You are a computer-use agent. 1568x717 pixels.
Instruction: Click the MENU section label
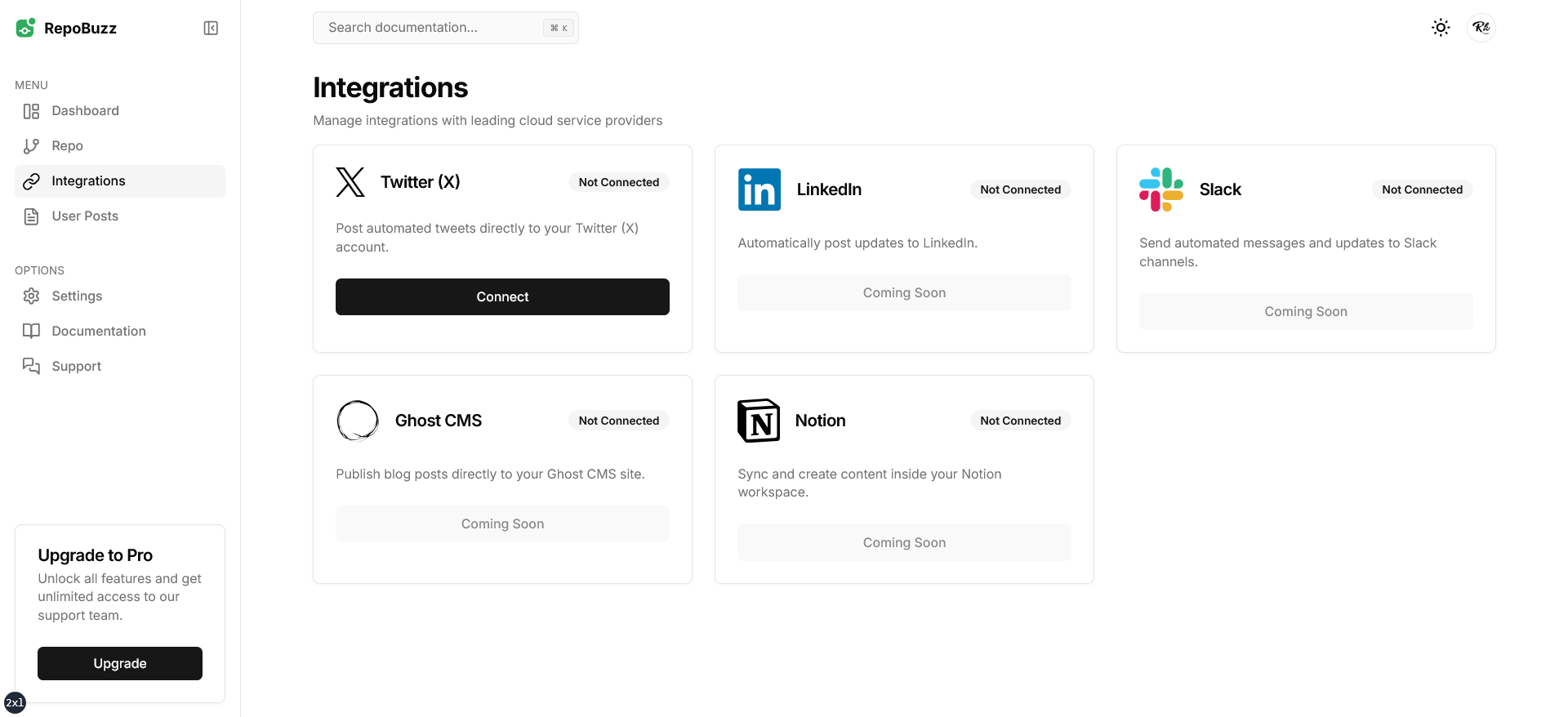[31, 85]
